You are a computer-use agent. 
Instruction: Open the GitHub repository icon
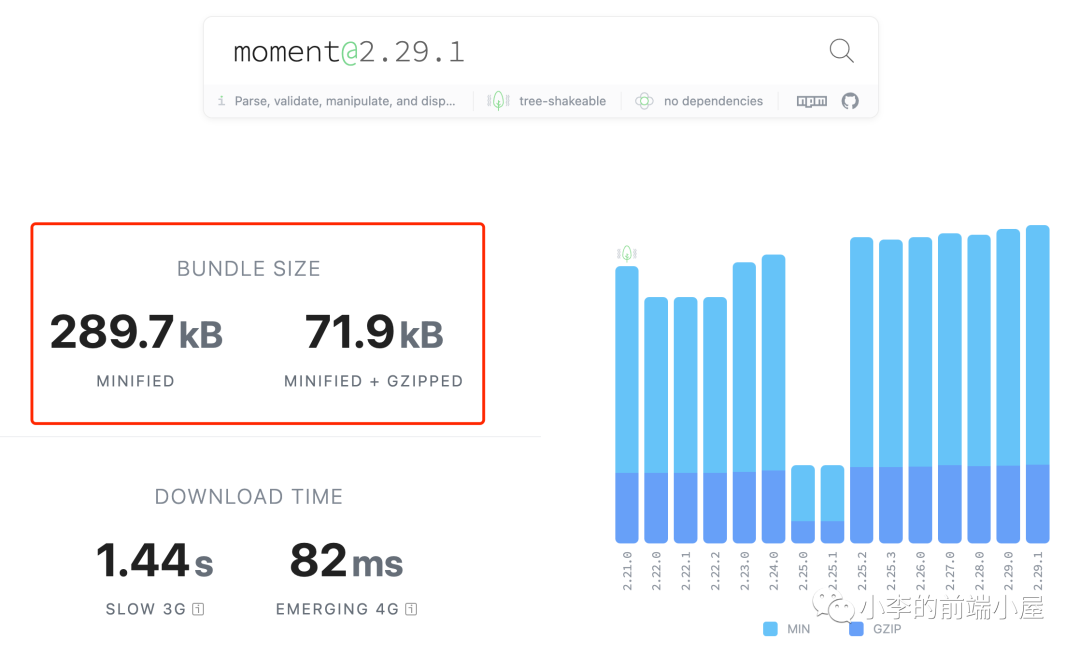(x=850, y=101)
